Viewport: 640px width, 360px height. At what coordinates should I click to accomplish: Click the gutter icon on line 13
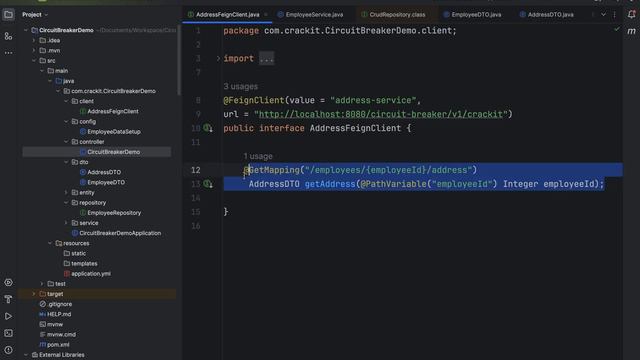[x=208, y=184]
